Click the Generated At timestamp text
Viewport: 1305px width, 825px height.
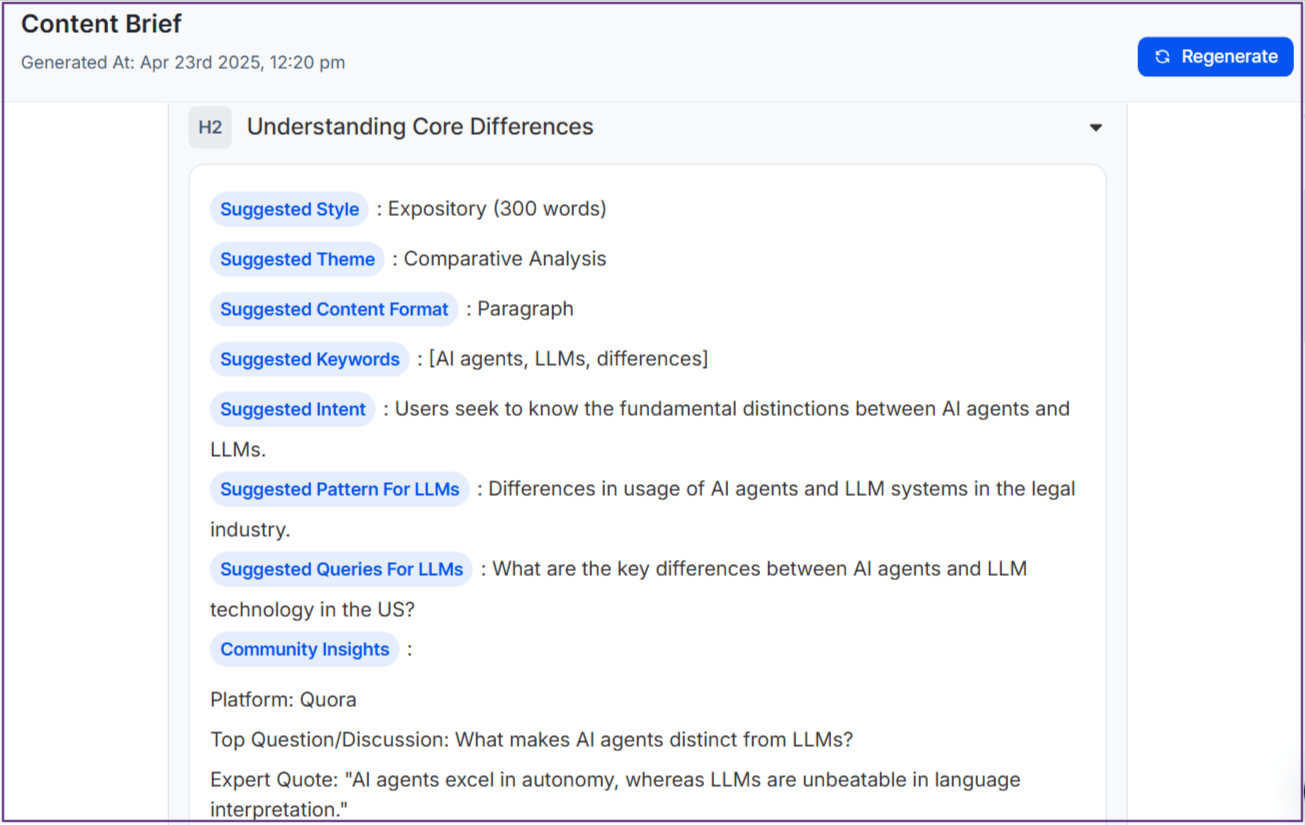[183, 62]
